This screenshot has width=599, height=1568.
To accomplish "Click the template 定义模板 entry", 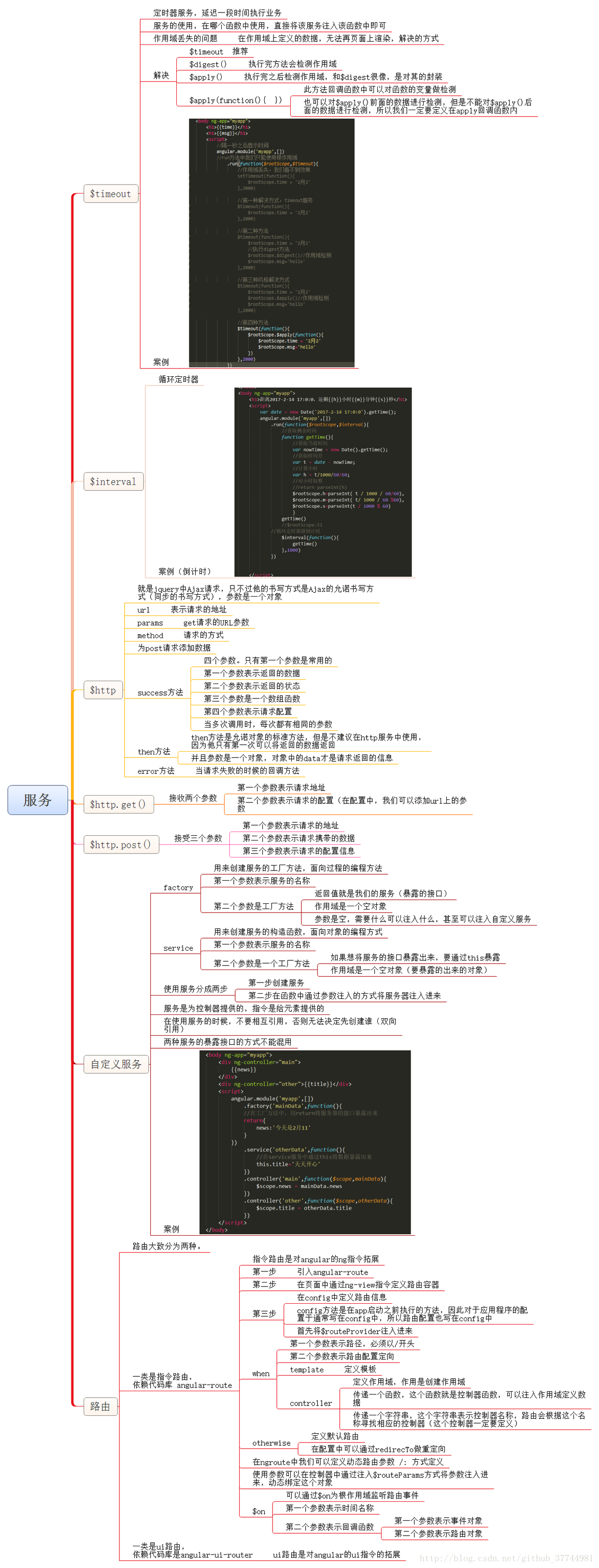I will pos(332,1369).
